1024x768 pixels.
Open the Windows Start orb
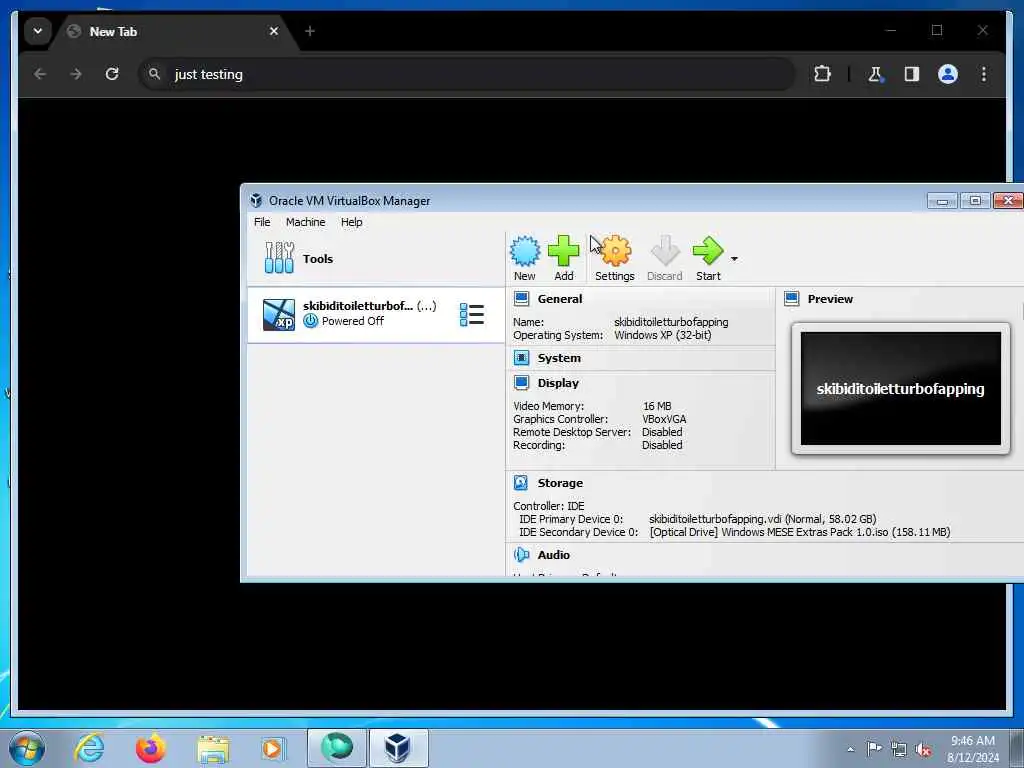click(27, 749)
